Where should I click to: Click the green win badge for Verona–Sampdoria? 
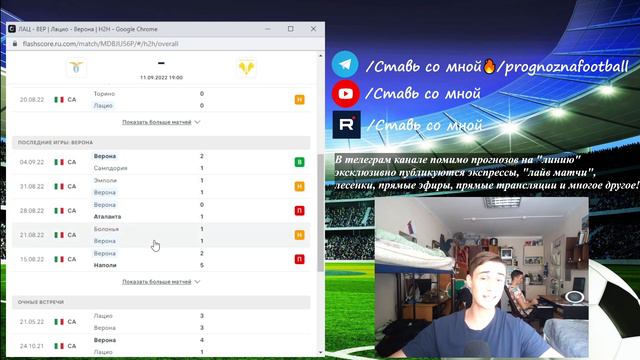click(300, 162)
